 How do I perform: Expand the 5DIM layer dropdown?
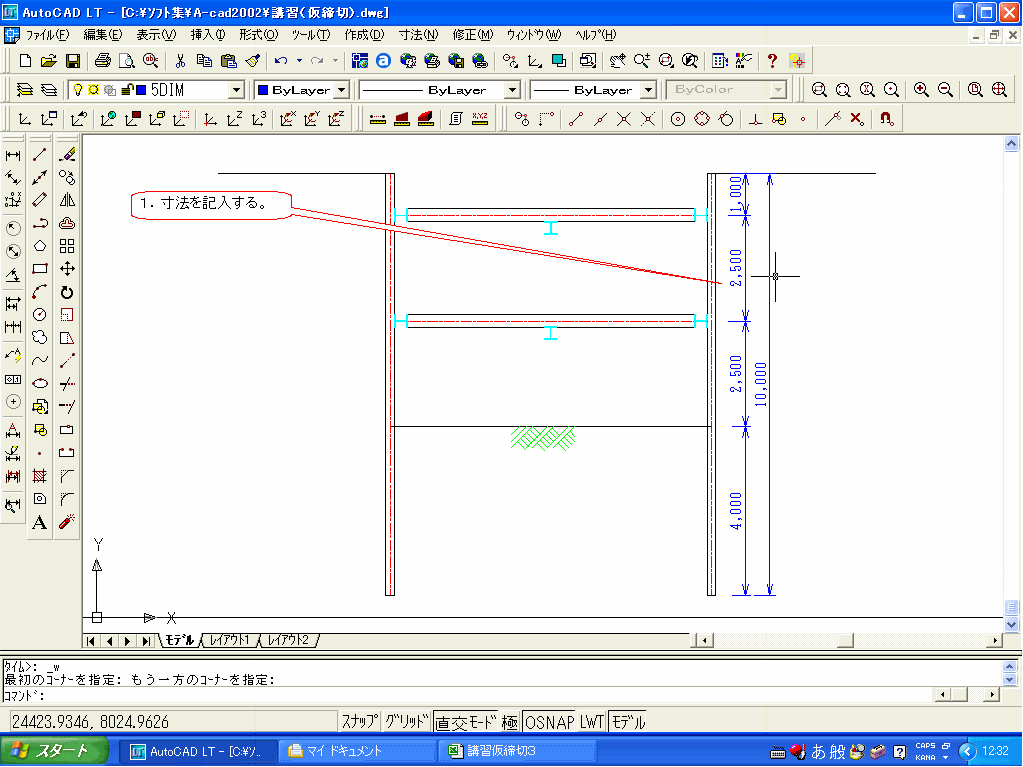236,89
